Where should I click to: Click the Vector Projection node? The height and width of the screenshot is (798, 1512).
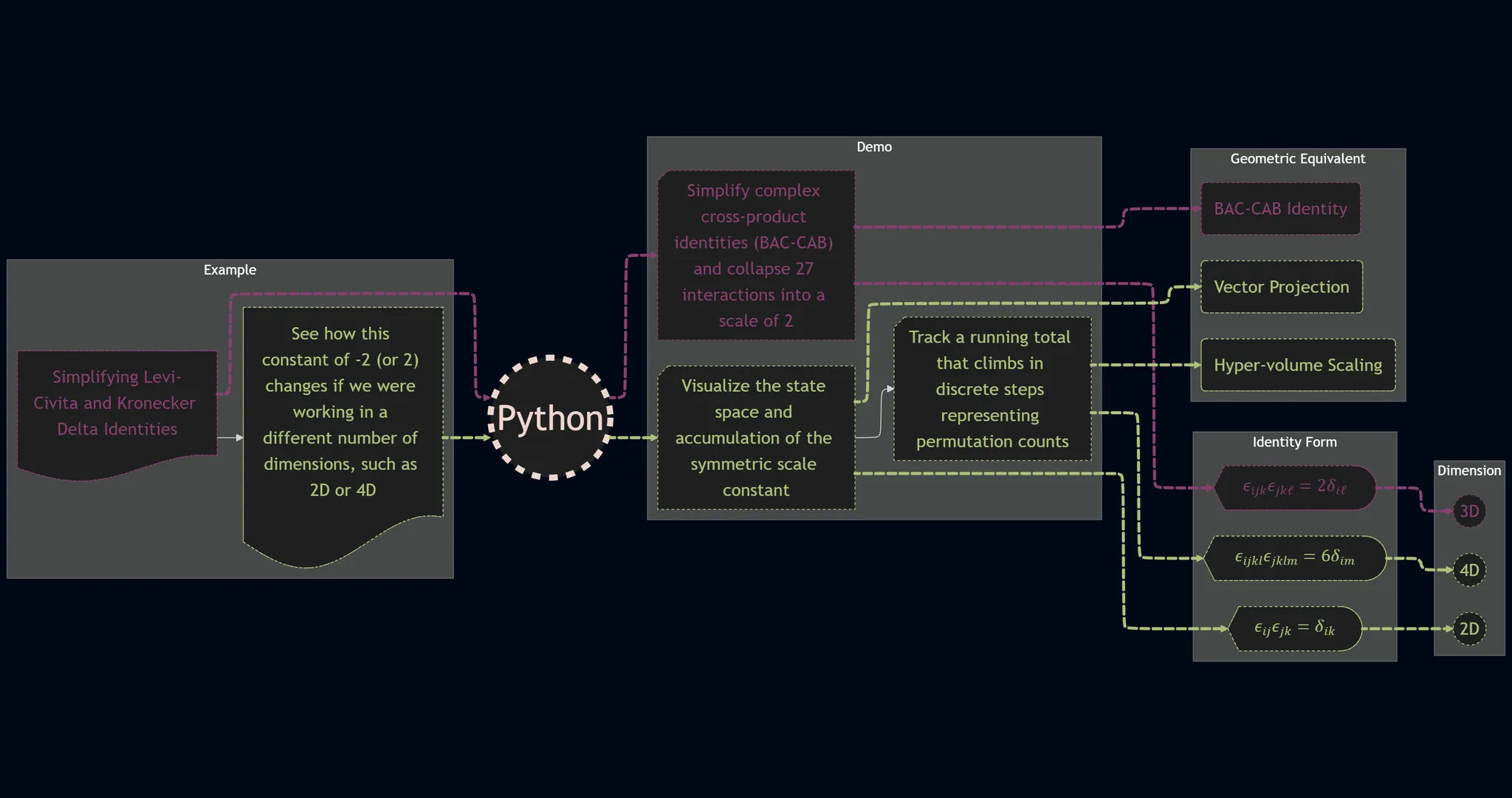tap(1281, 287)
